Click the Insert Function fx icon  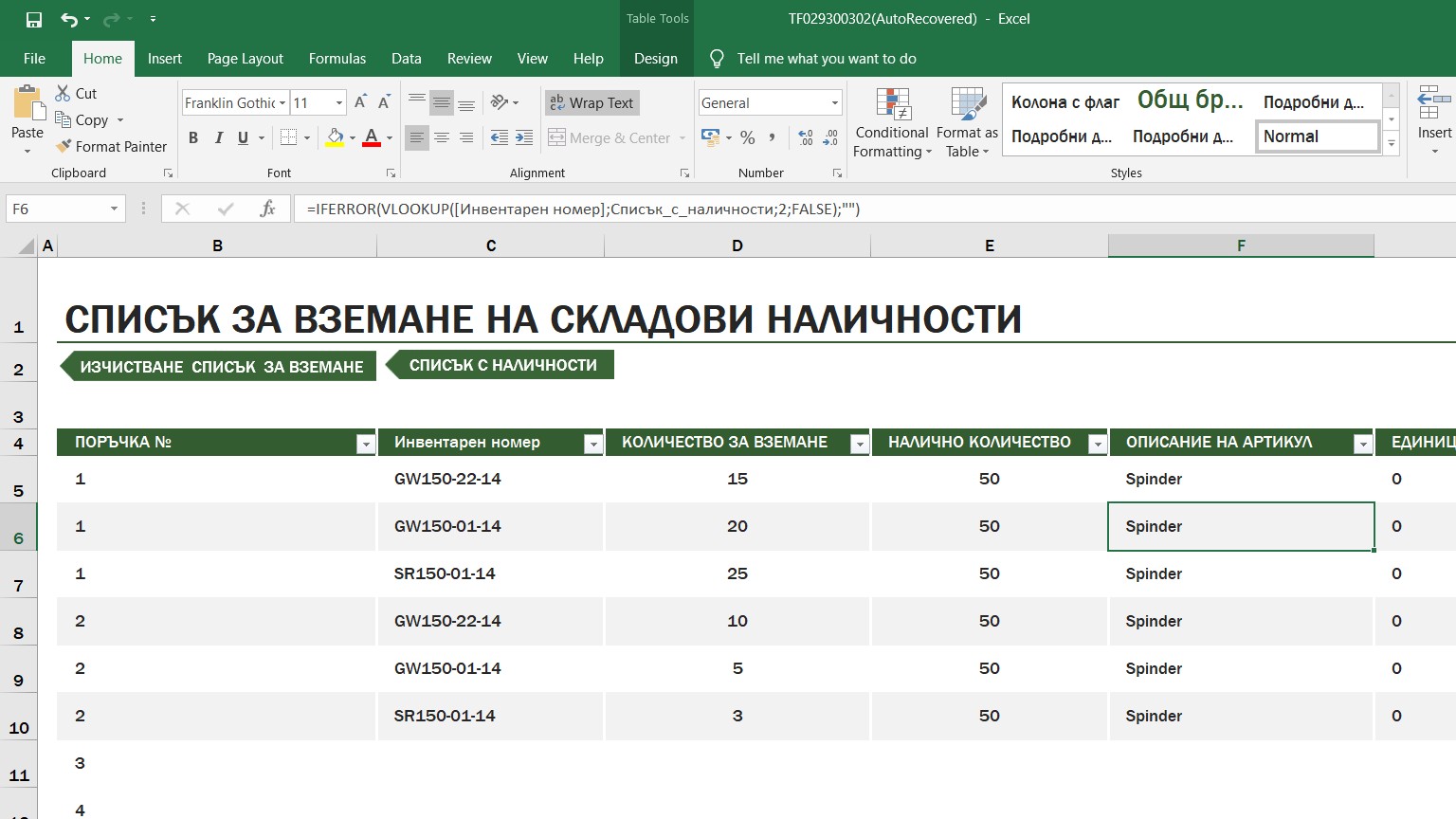268,209
